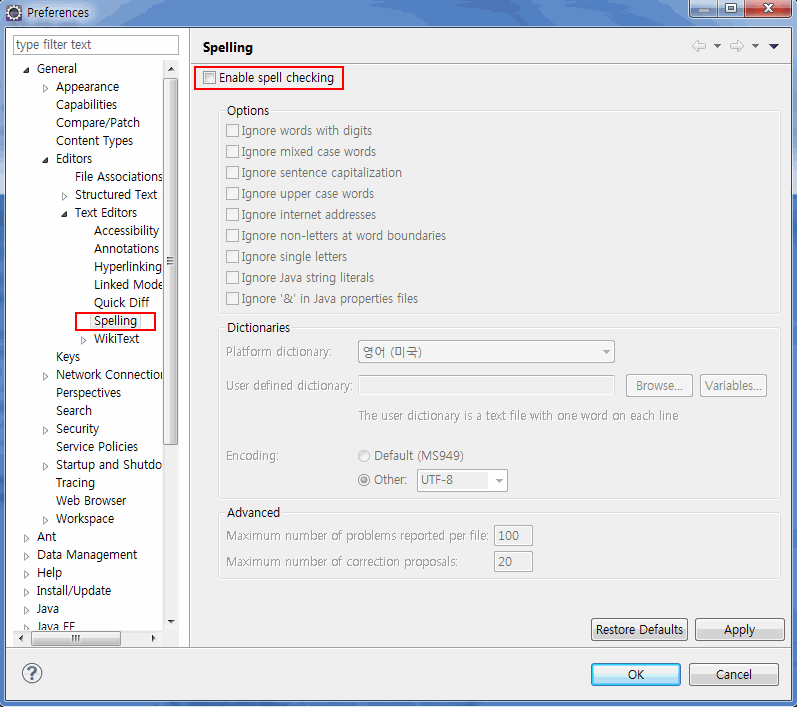Click the type filter text field

point(96,45)
